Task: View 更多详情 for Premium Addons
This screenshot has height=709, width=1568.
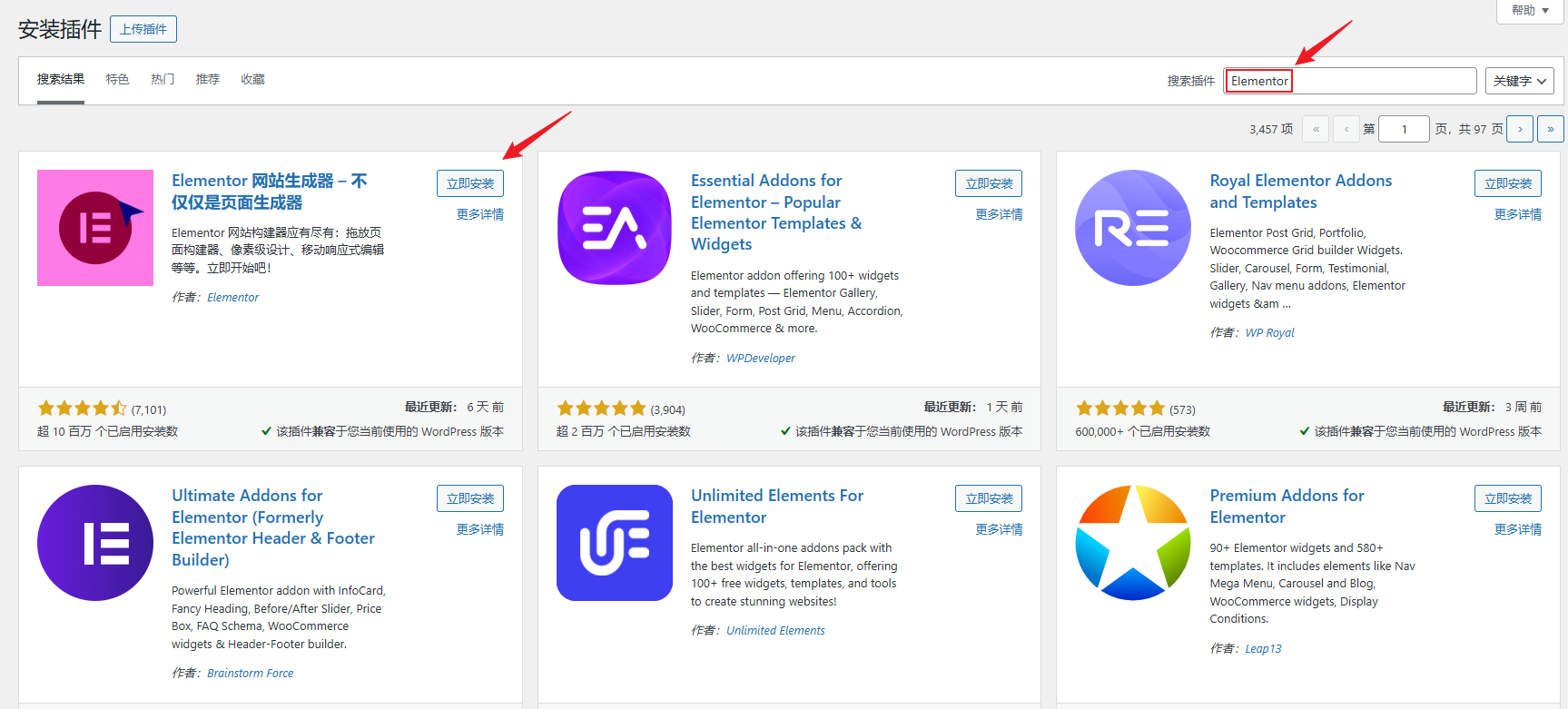Action: click(1518, 529)
